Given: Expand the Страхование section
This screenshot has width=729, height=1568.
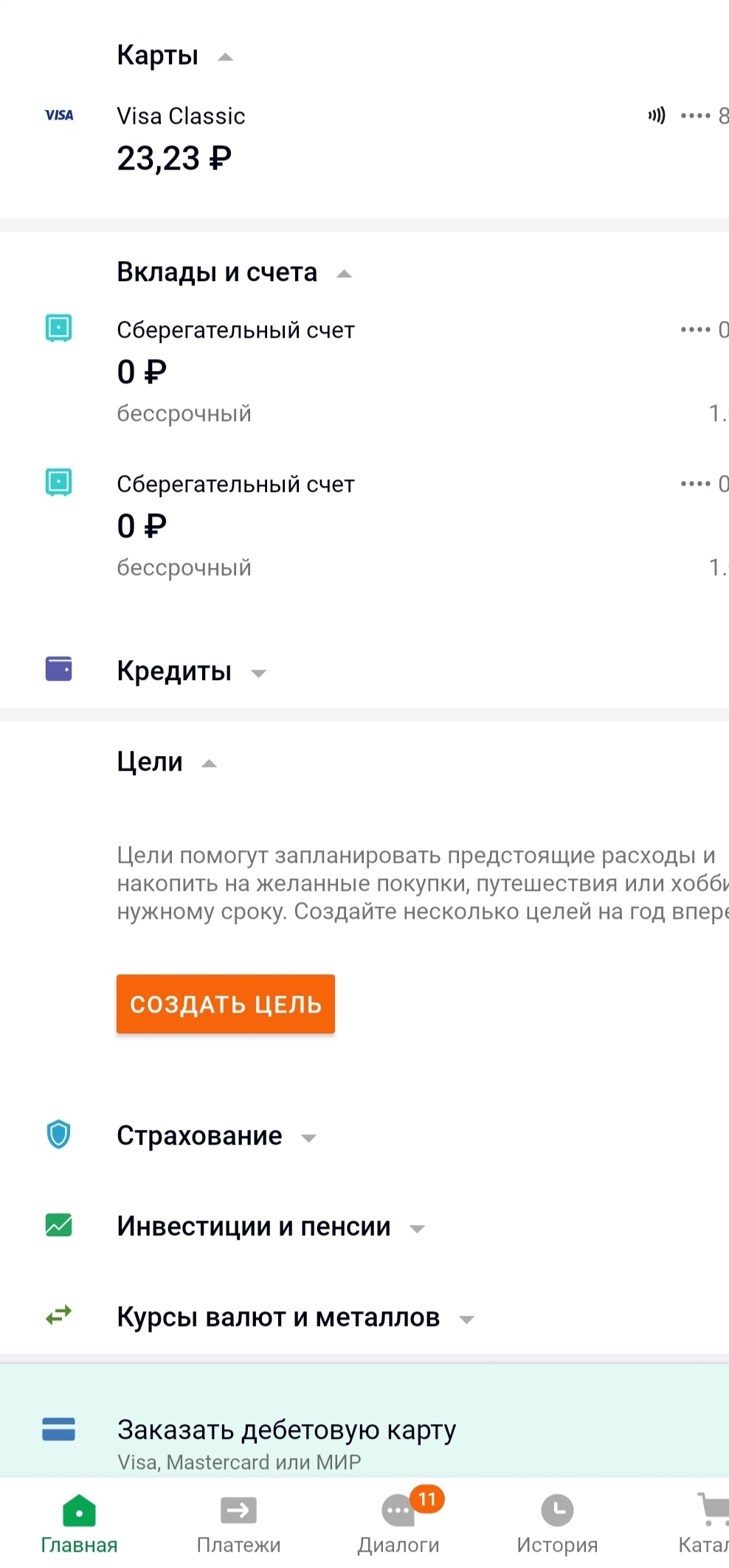Looking at the screenshot, I should tap(309, 1138).
